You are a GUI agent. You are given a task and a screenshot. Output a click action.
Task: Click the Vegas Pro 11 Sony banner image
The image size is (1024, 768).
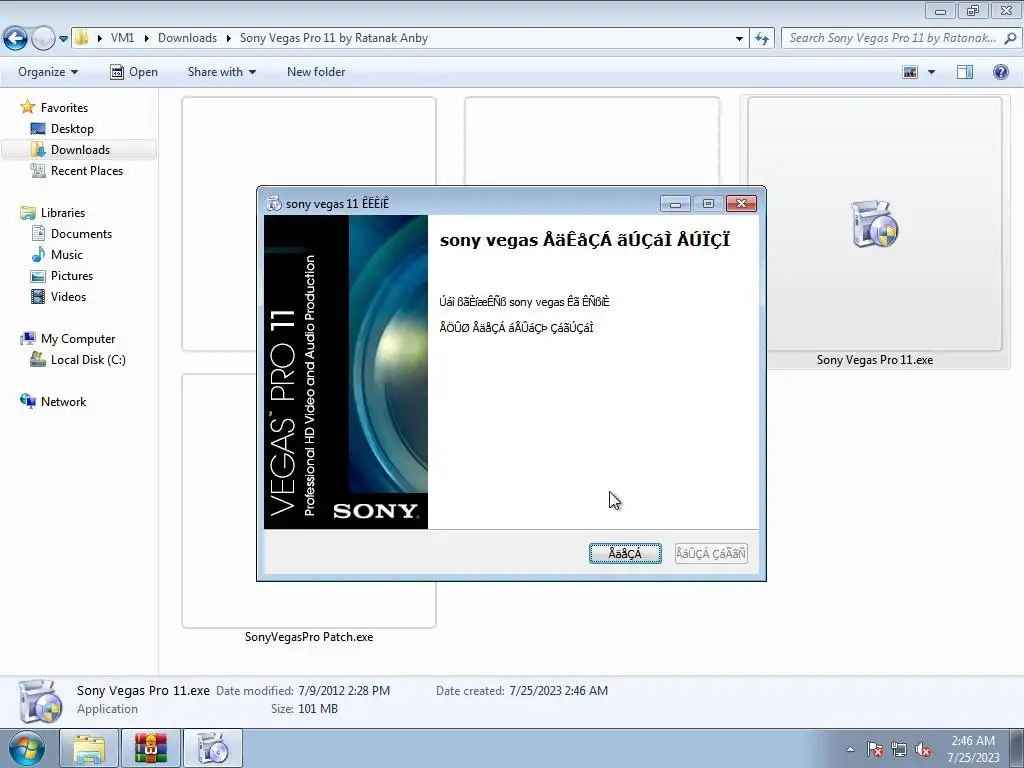[x=345, y=372]
